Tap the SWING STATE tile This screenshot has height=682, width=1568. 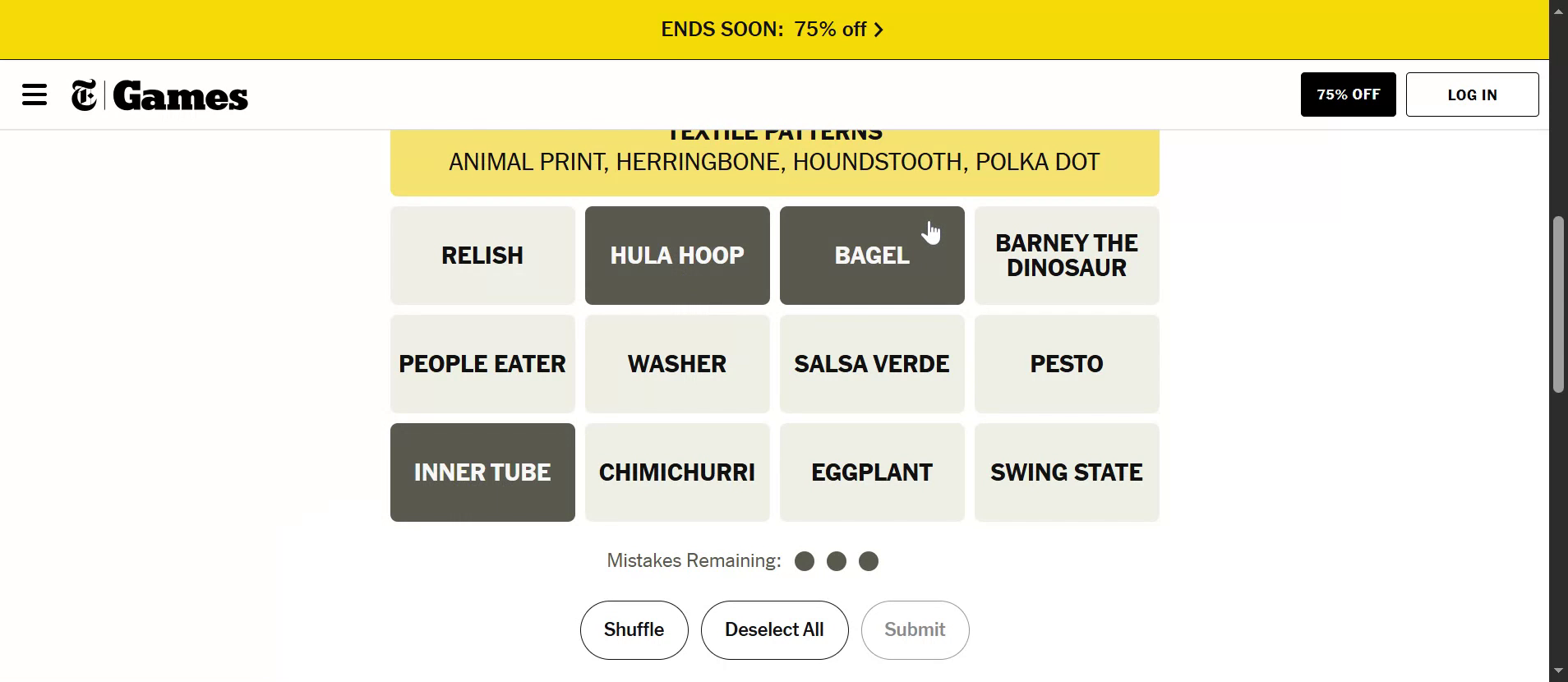[1067, 472]
